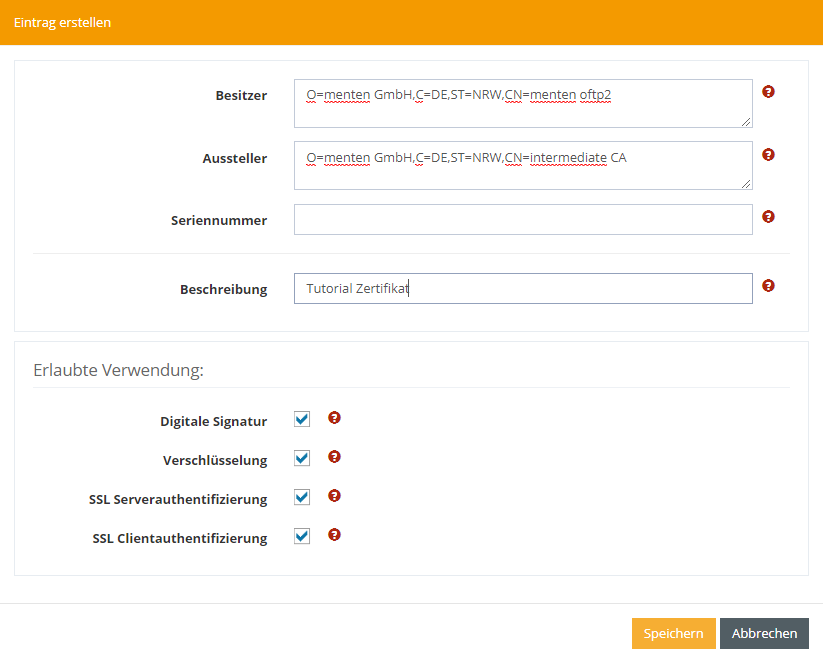This screenshot has height=662, width=823.
Task: Show help for Digitale Signatur
Action: point(335,418)
